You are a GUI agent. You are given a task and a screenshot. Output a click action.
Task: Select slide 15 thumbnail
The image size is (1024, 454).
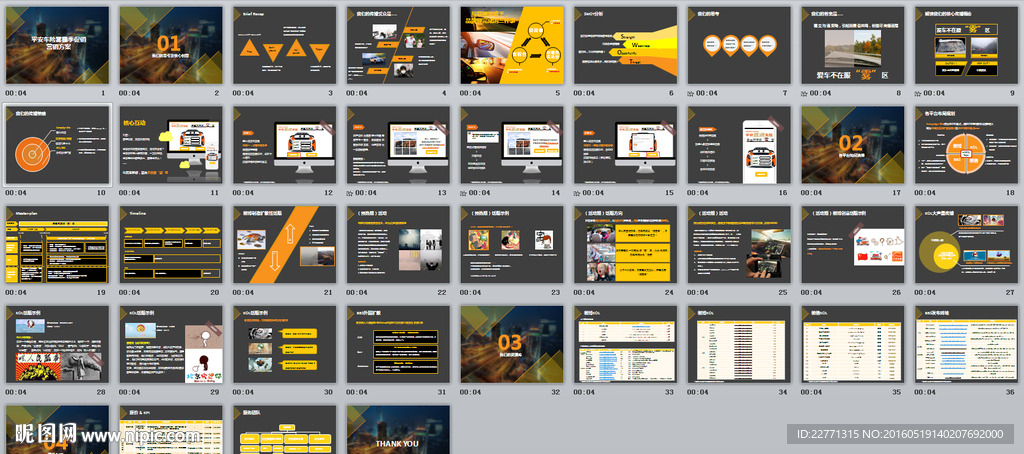(626, 145)
